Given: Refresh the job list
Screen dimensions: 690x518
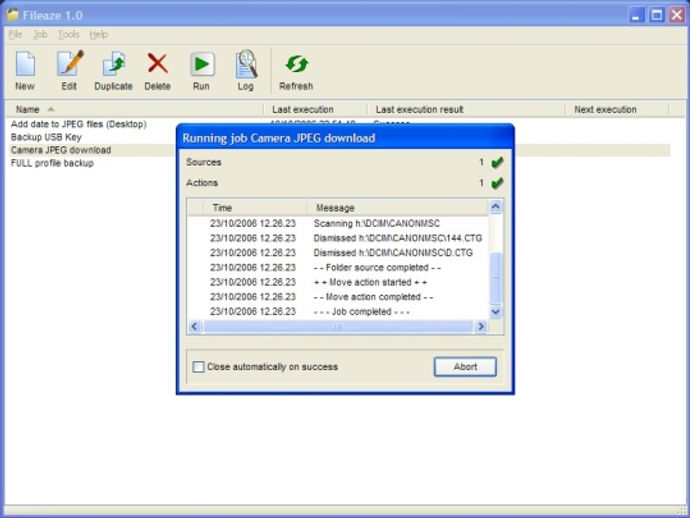Looking at the screenshot, I should [296, 70].
